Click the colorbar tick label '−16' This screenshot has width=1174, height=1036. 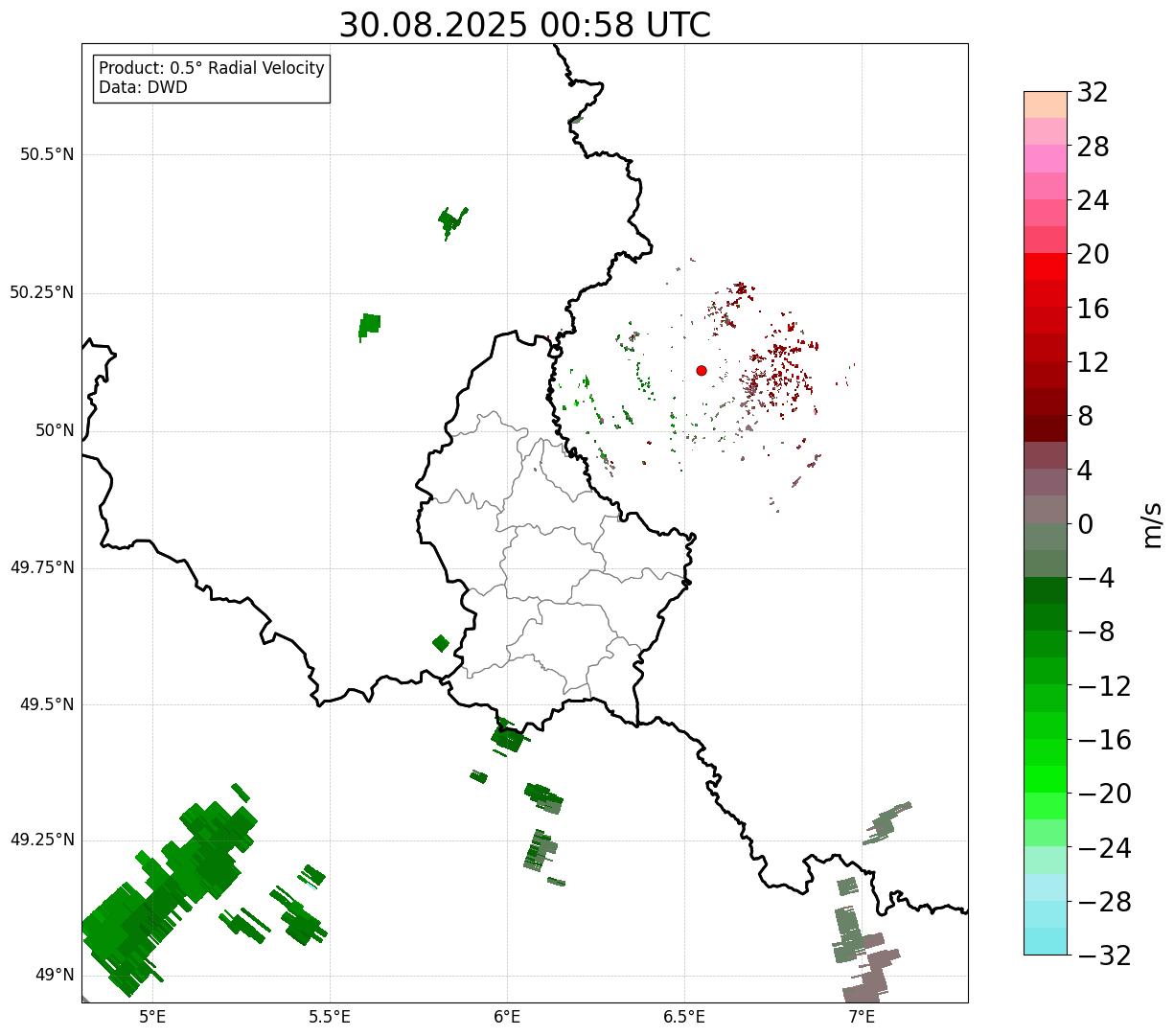[1104, 741]
